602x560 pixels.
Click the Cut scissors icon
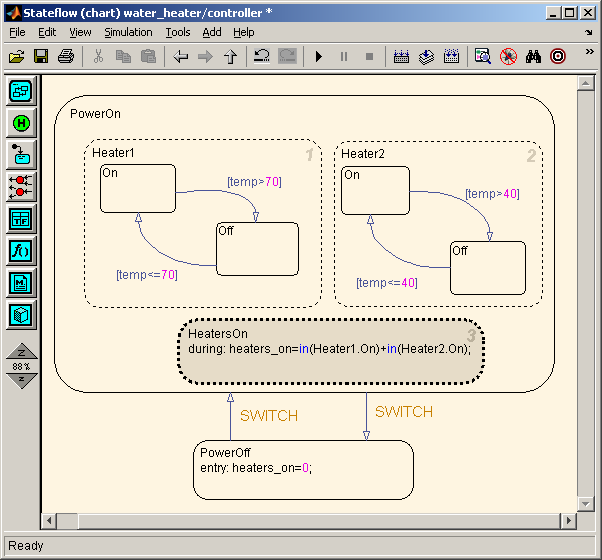pyautogui.click(x=98, y=57)
